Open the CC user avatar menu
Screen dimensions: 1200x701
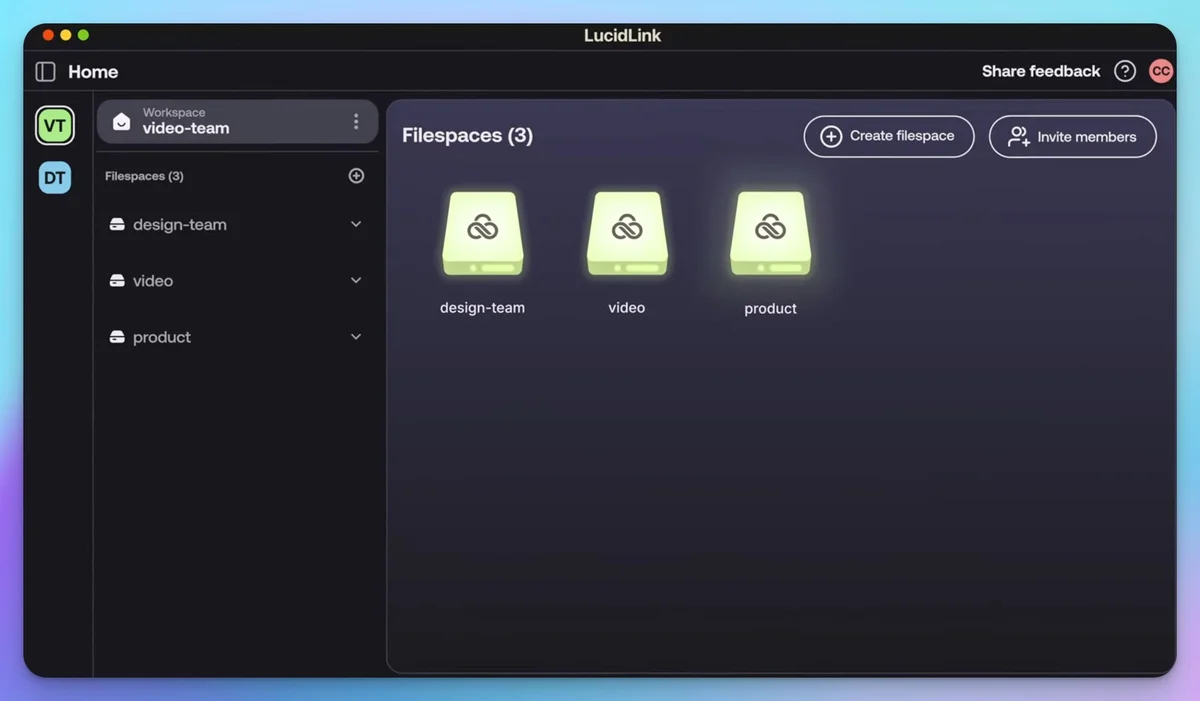[x=1160, y=71]
